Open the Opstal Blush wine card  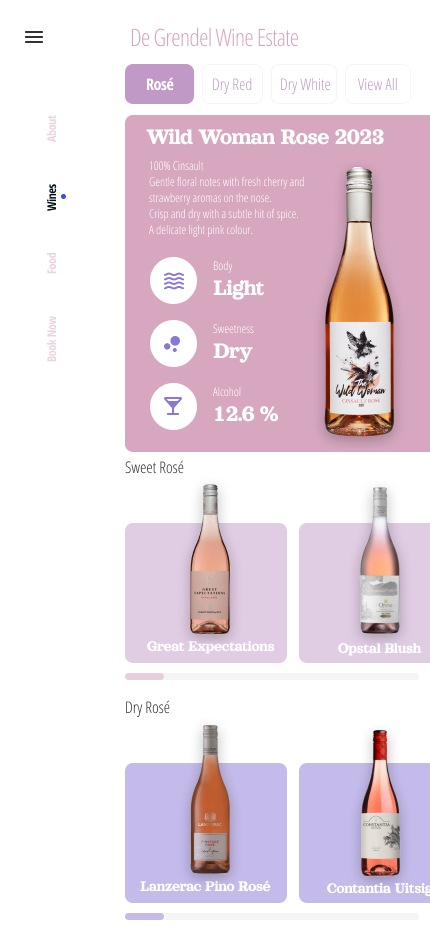pos(365,593)
